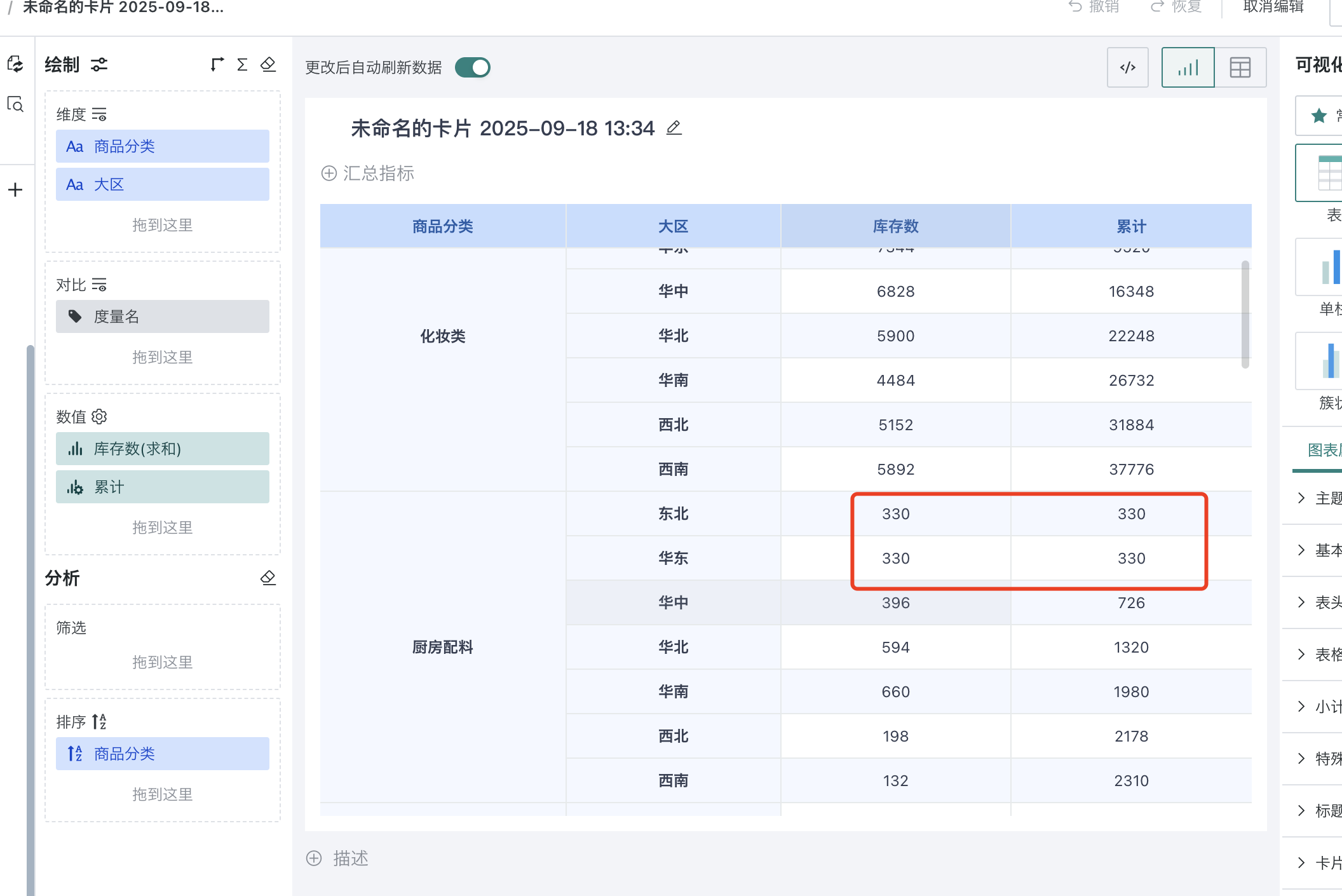Image resolution: width=1342 pixels, height=896 pixels.
Task: Select the 商品分类 dimension field
Action: [x=163, y=146]
